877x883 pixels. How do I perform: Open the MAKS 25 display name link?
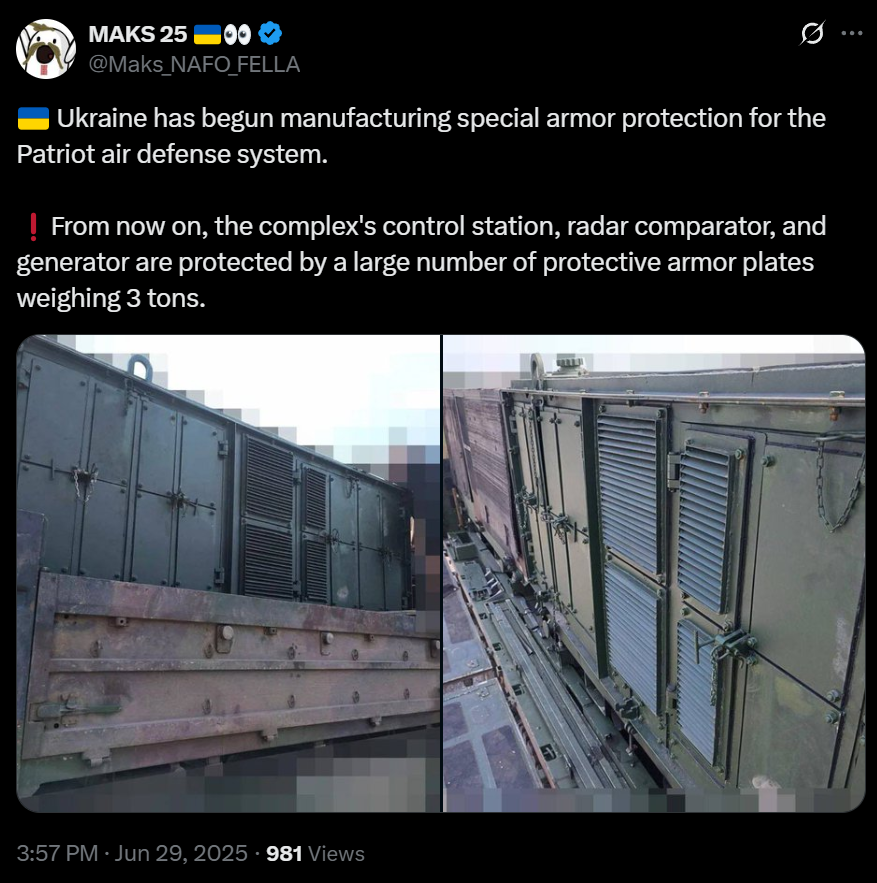[138, 34]
